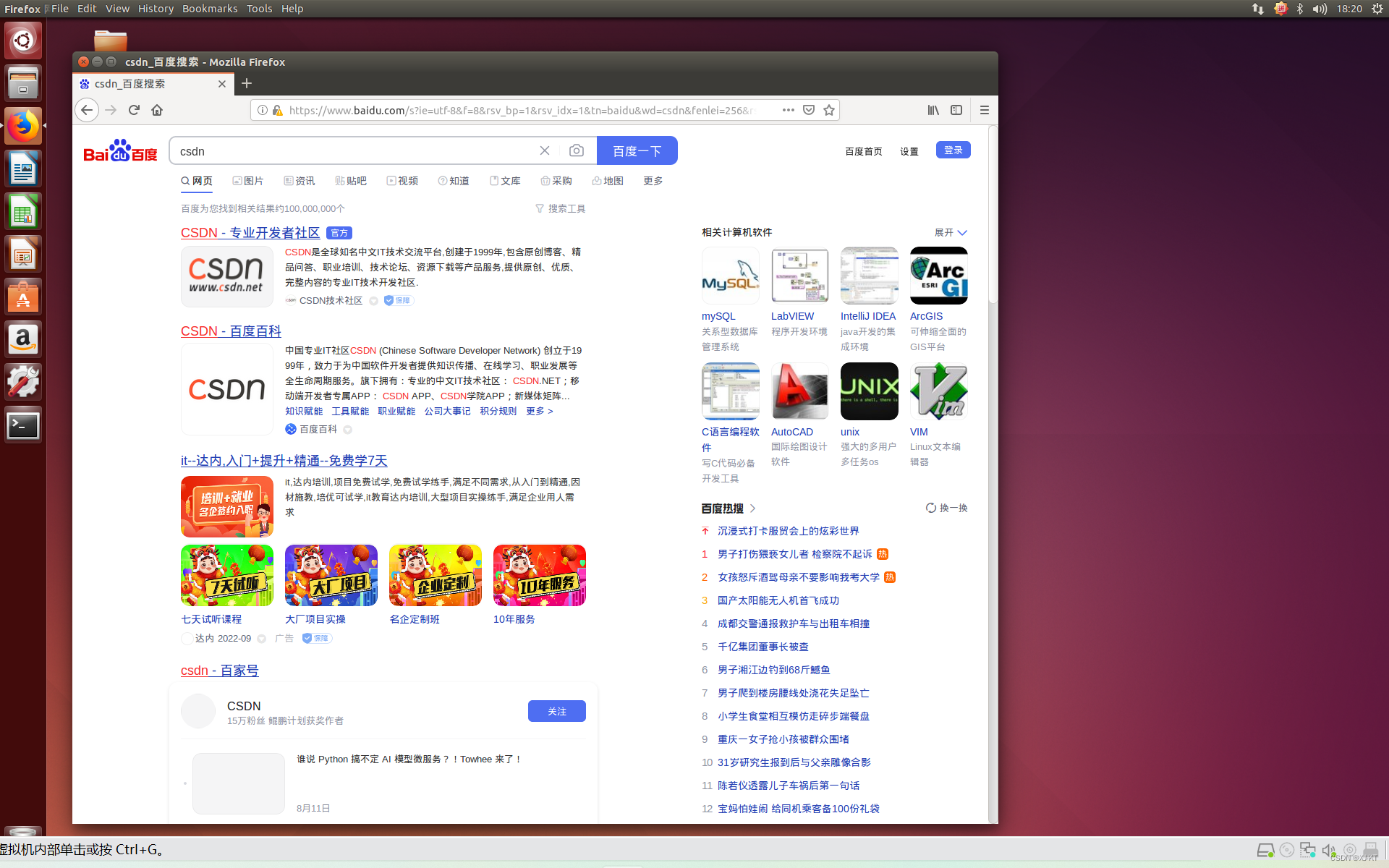Open the Firefox home page icon
The image size is (1389, 868).
click(157, 110)
